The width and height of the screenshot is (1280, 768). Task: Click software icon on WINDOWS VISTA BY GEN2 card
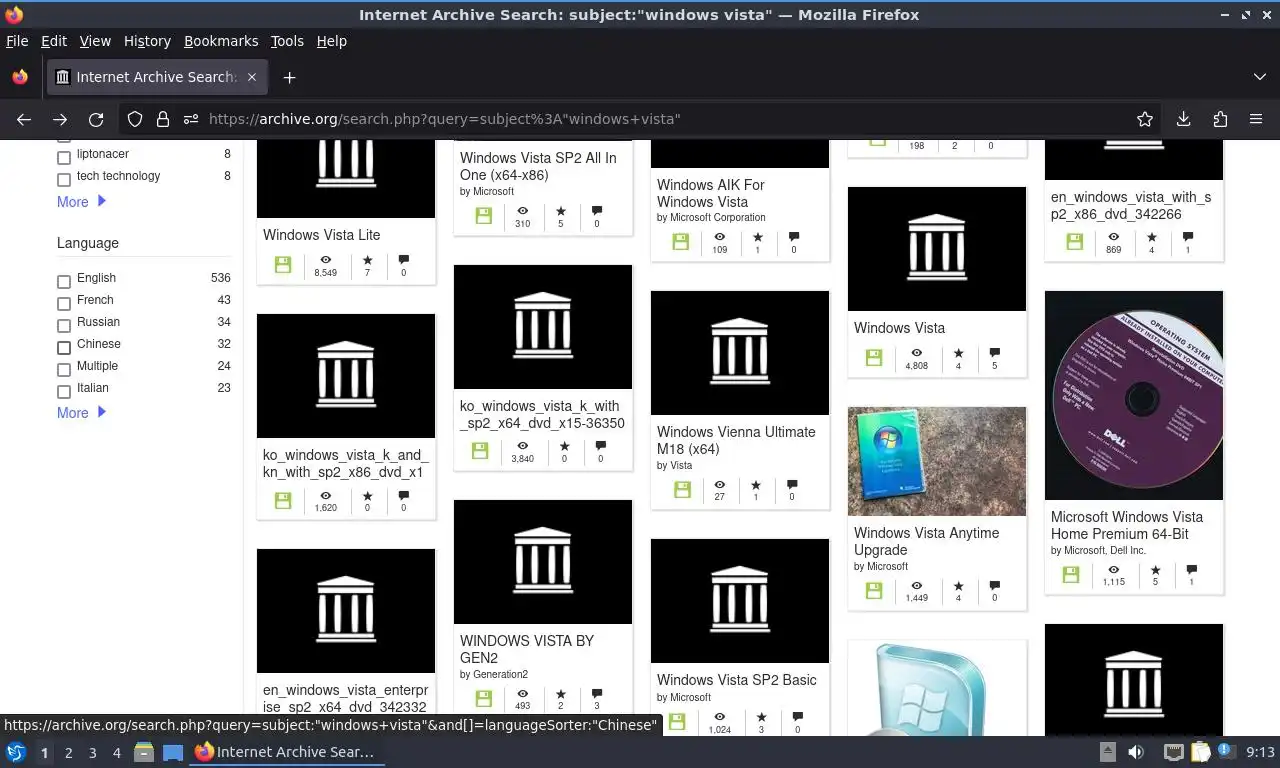(x=484, y=698)
